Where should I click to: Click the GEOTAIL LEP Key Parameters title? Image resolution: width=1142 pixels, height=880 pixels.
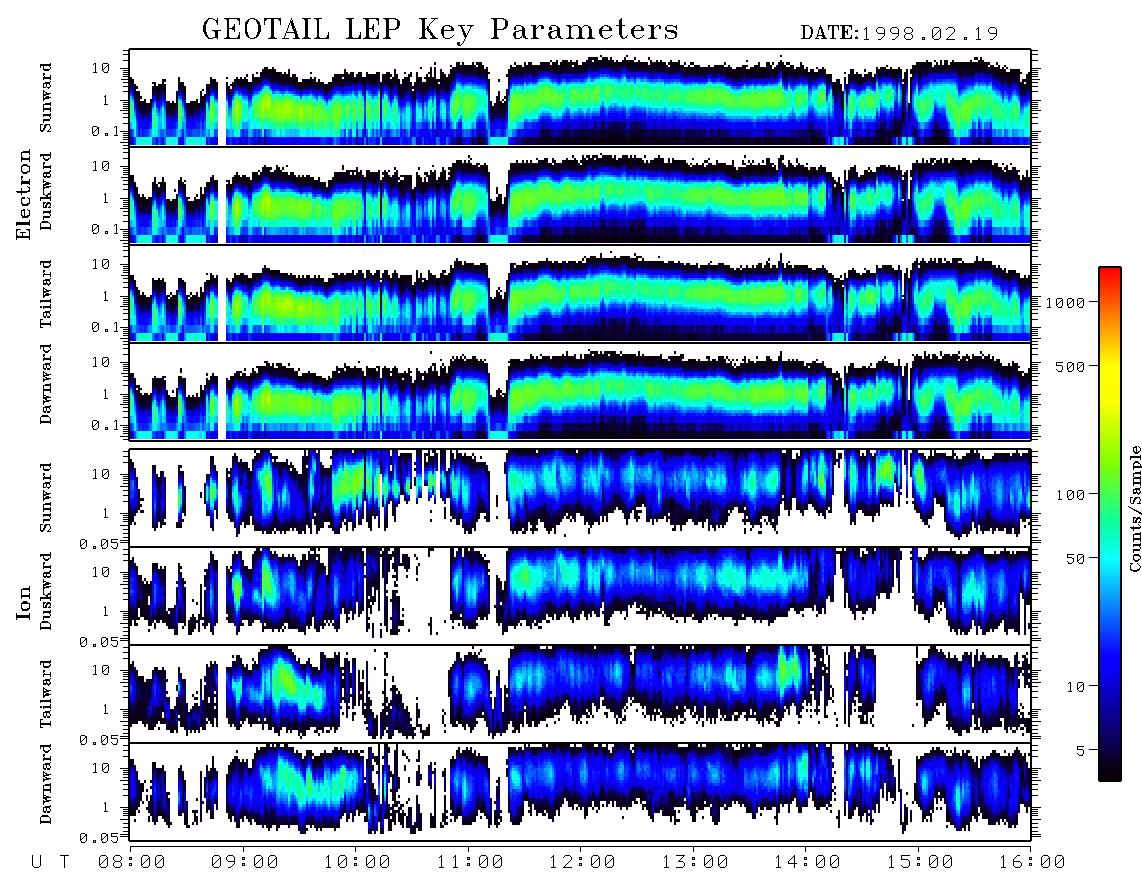coord(440,29)
